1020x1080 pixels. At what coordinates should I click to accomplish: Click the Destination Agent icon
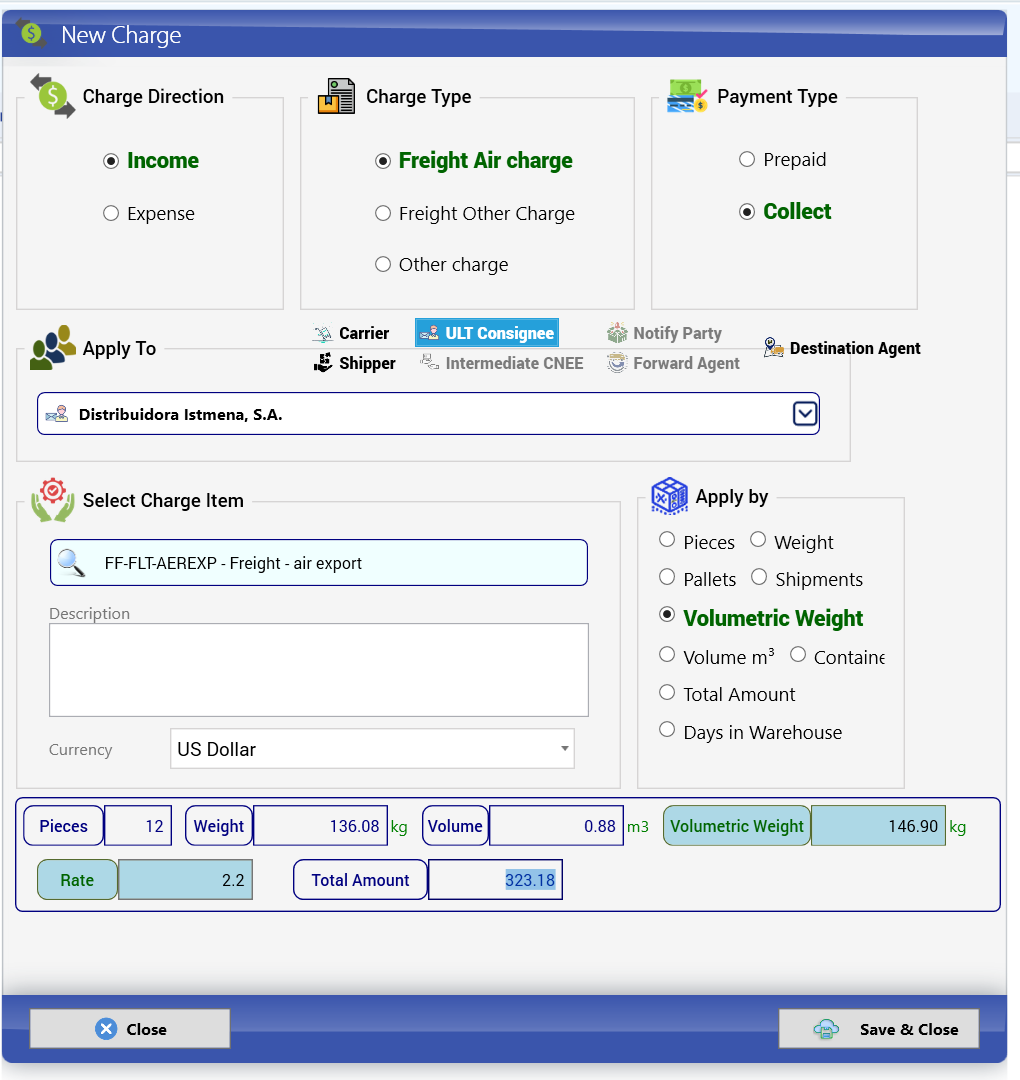[773, 347]
